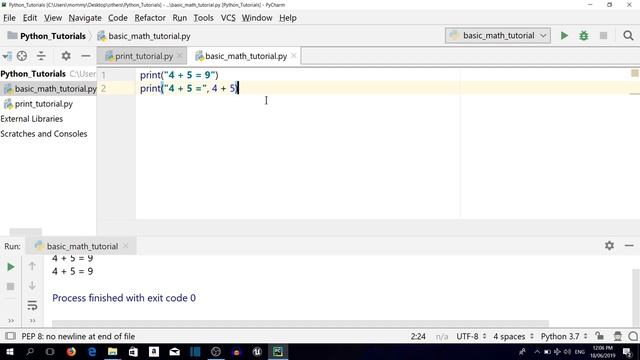Open the Refactor menu
Image resolution: width=640 pixels, height=360 pixels.
tap(150, 18)
